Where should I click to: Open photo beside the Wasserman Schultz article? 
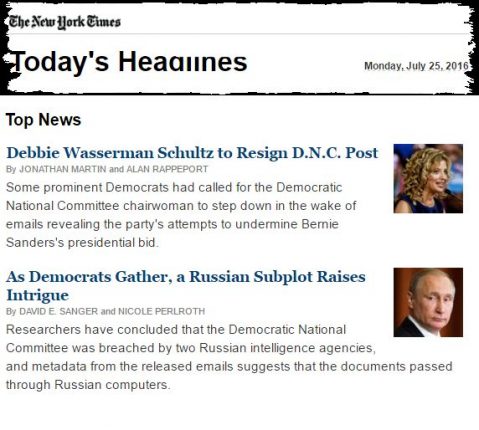428,178
